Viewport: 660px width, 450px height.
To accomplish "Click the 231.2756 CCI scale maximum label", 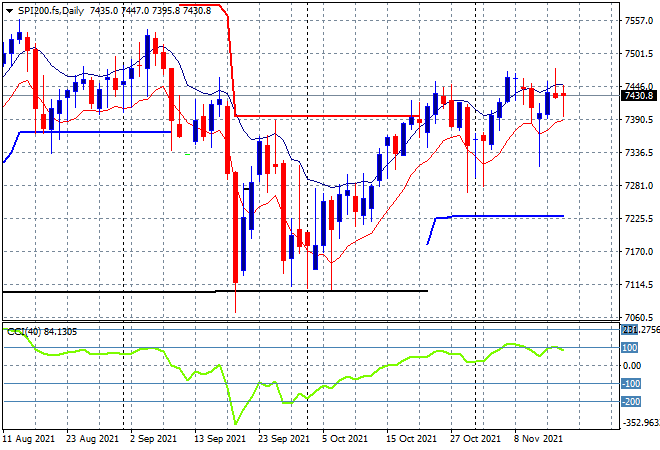I will pos(640,330).
